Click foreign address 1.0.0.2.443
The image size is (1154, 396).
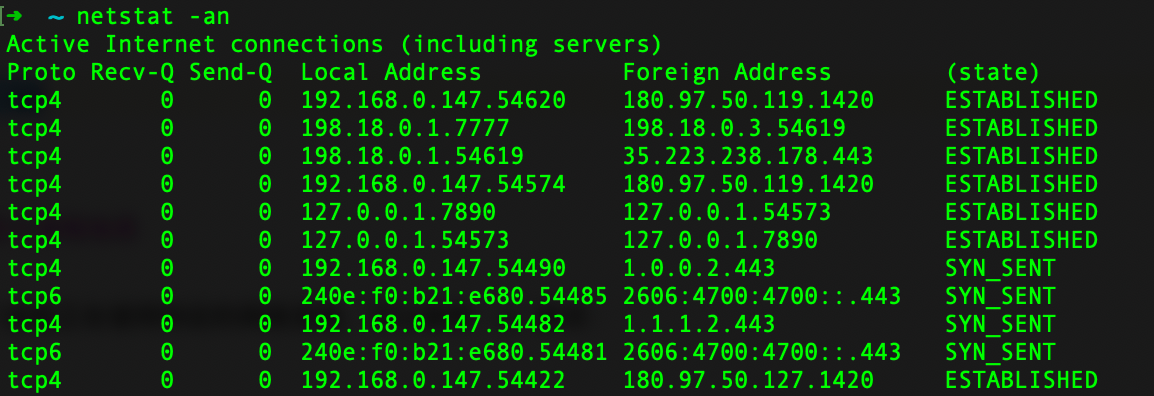699,268
